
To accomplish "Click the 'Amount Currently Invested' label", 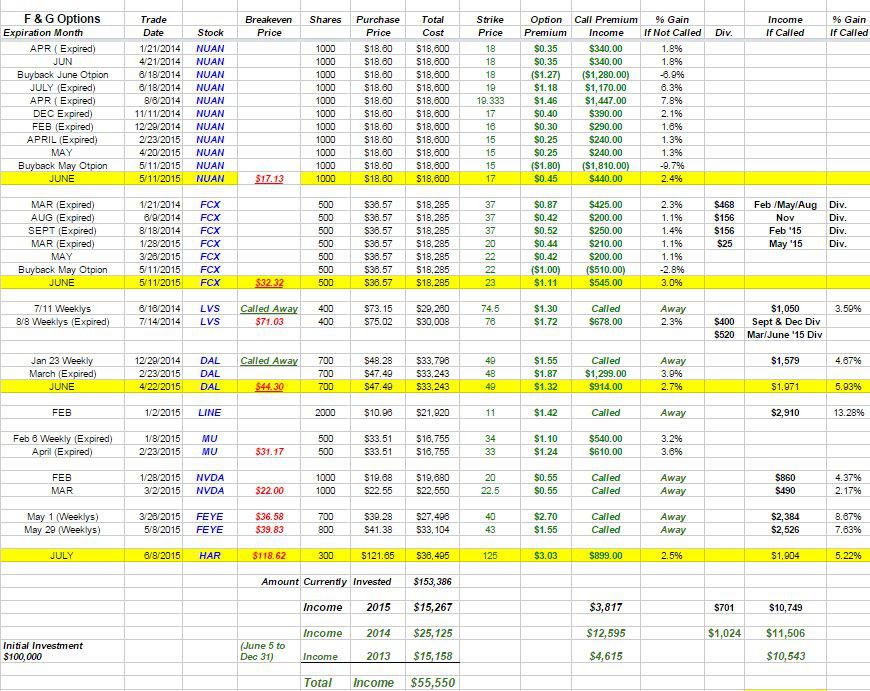I will (x=326, y=582).
